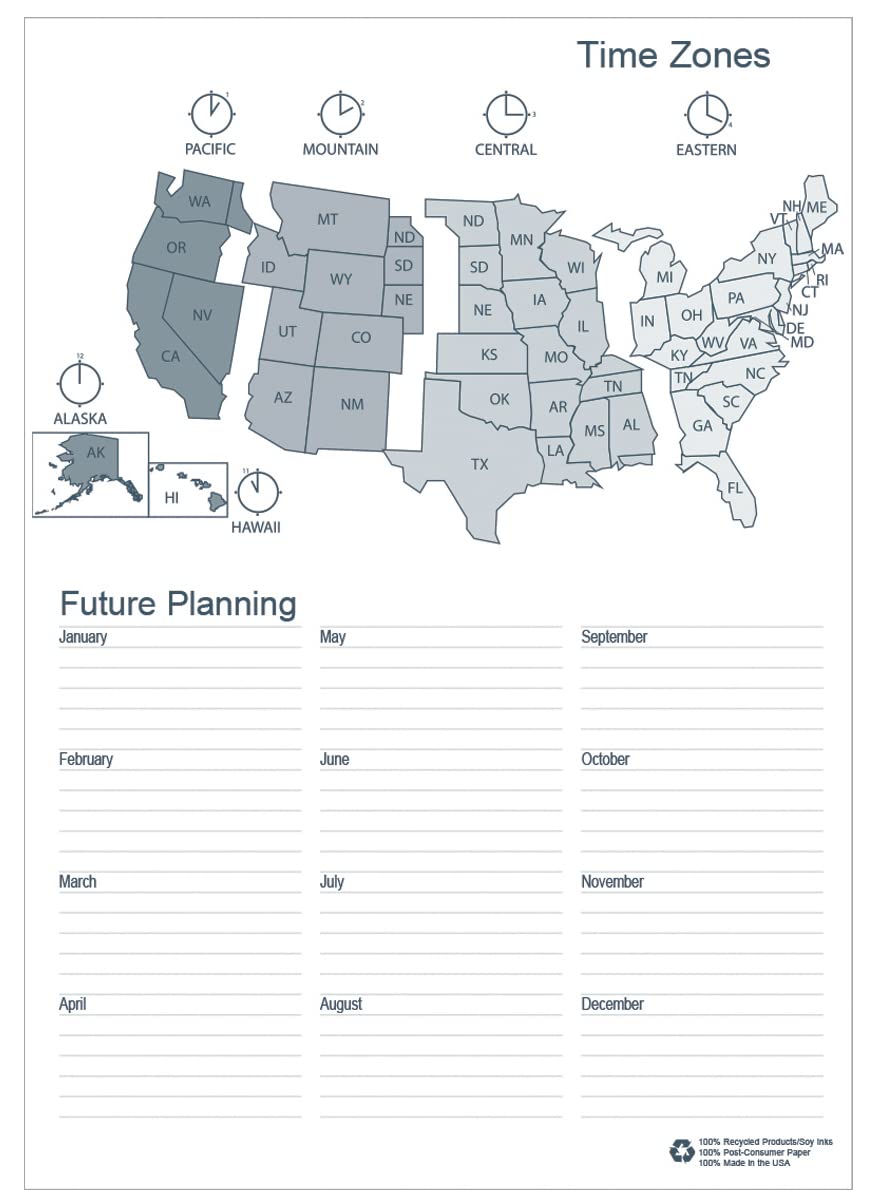This screenshot has width=873, height=1200.
Task: Select the Alaska map inset
Action: tap(91, 474)
